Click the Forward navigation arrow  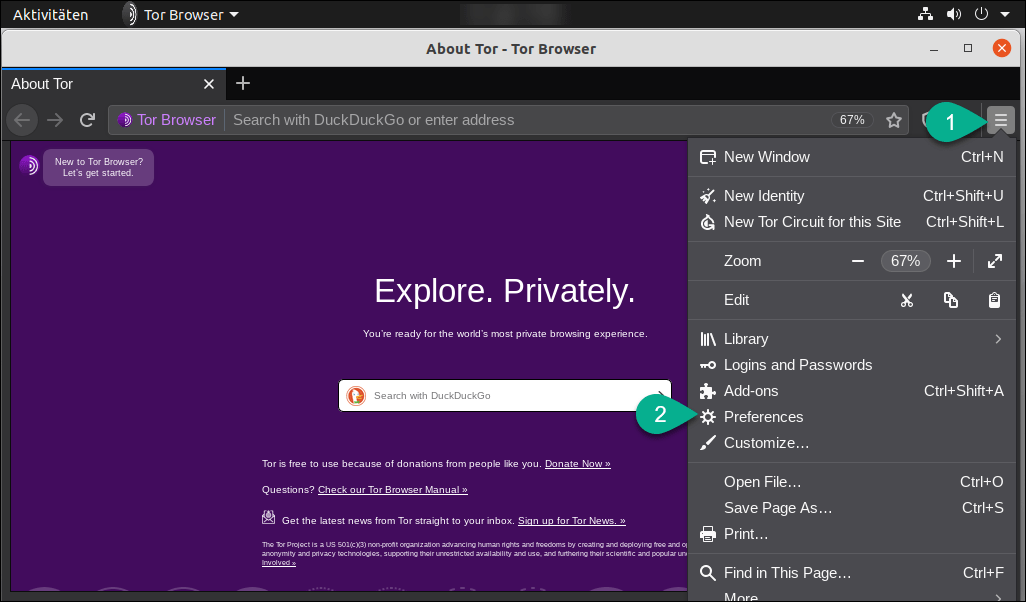click(x=55, y=120)
